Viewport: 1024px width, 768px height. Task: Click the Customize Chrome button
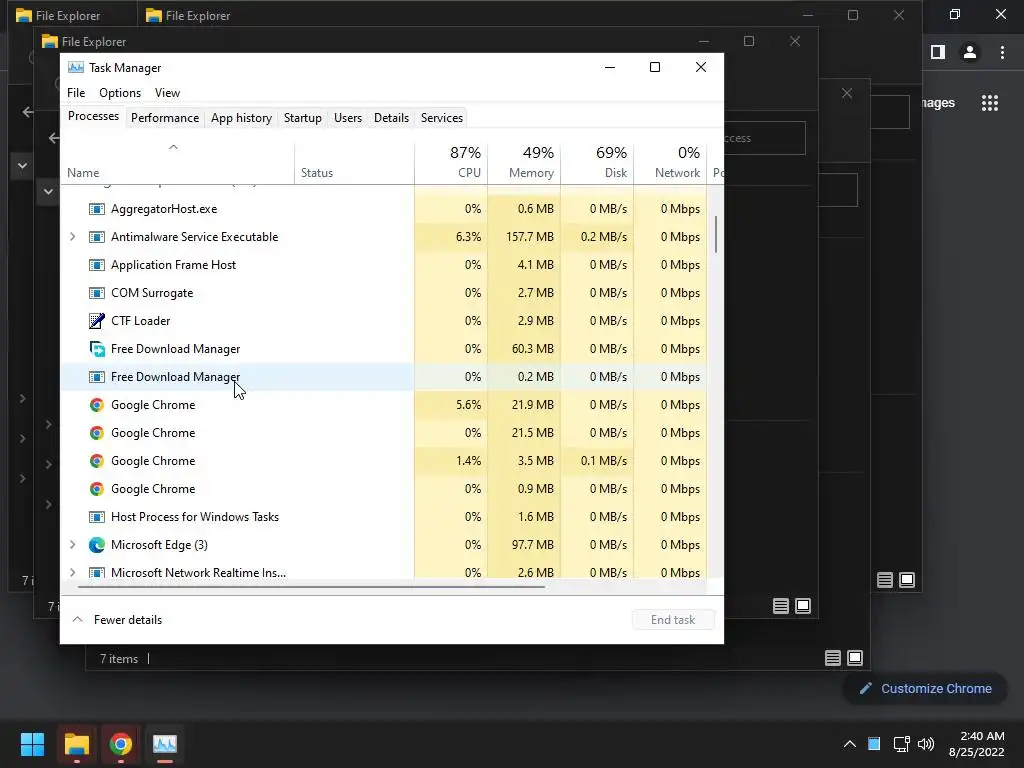point(925,688)
